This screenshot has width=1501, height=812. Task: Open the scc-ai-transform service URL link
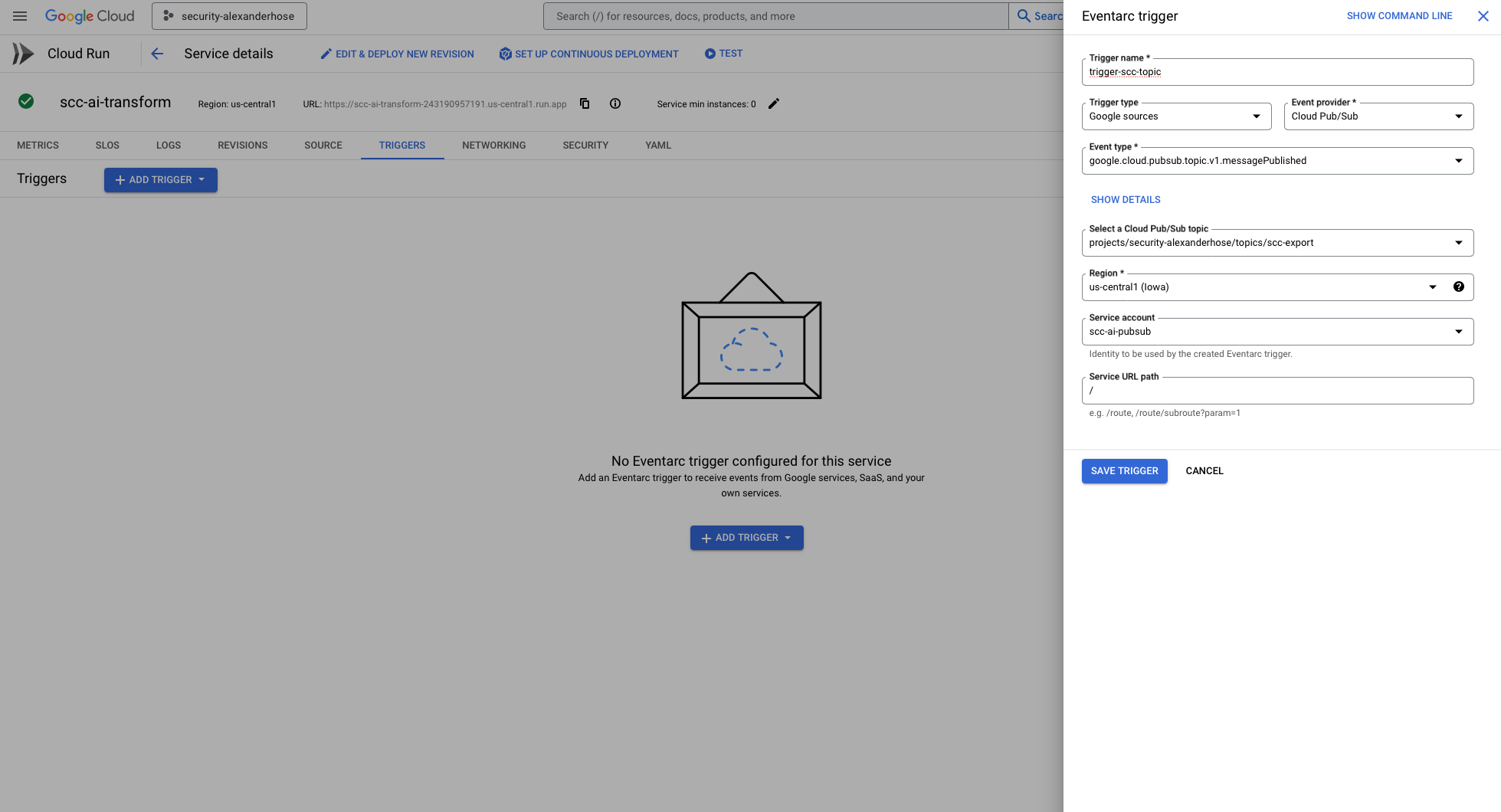click(445, 104)
